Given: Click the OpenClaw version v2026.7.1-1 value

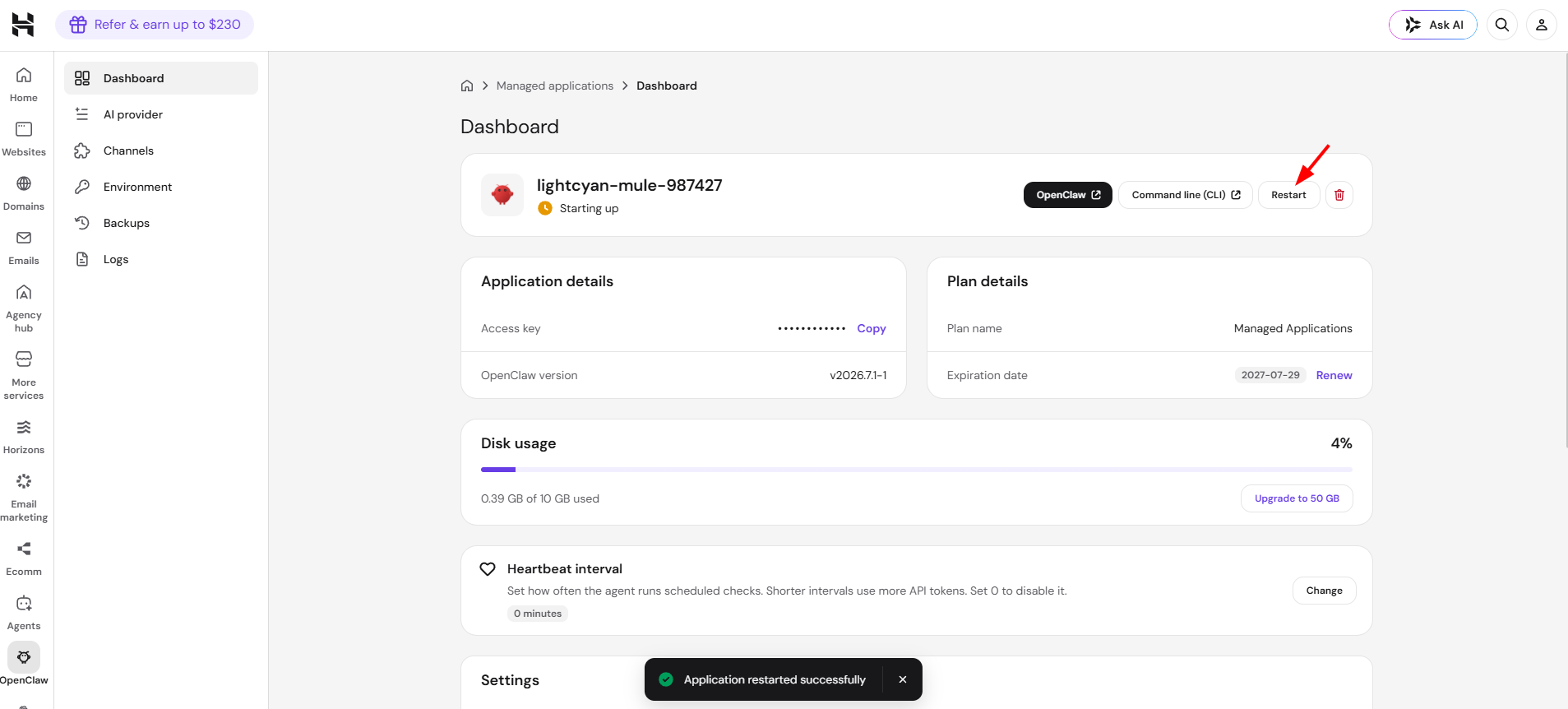Looking at the screenshot, I should (x=858, y=375).
